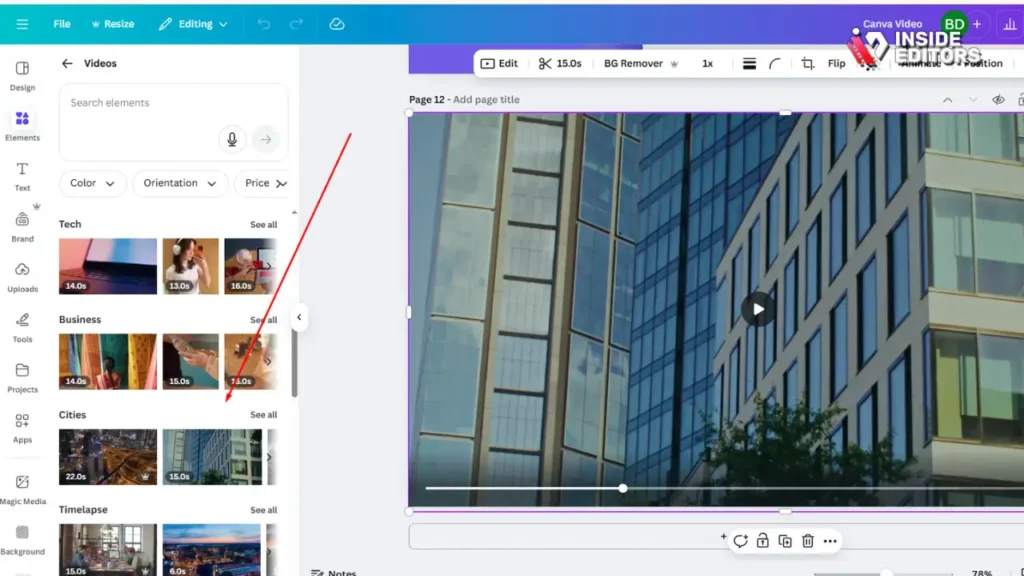Click the video progress scrubber handle
The image size is (1024, 576).
coord(623,488)
